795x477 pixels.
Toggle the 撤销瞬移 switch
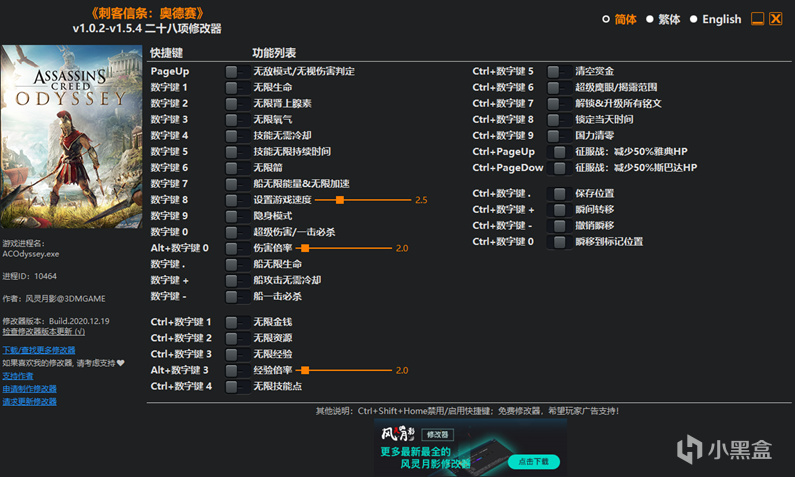(x=559, y=226)
